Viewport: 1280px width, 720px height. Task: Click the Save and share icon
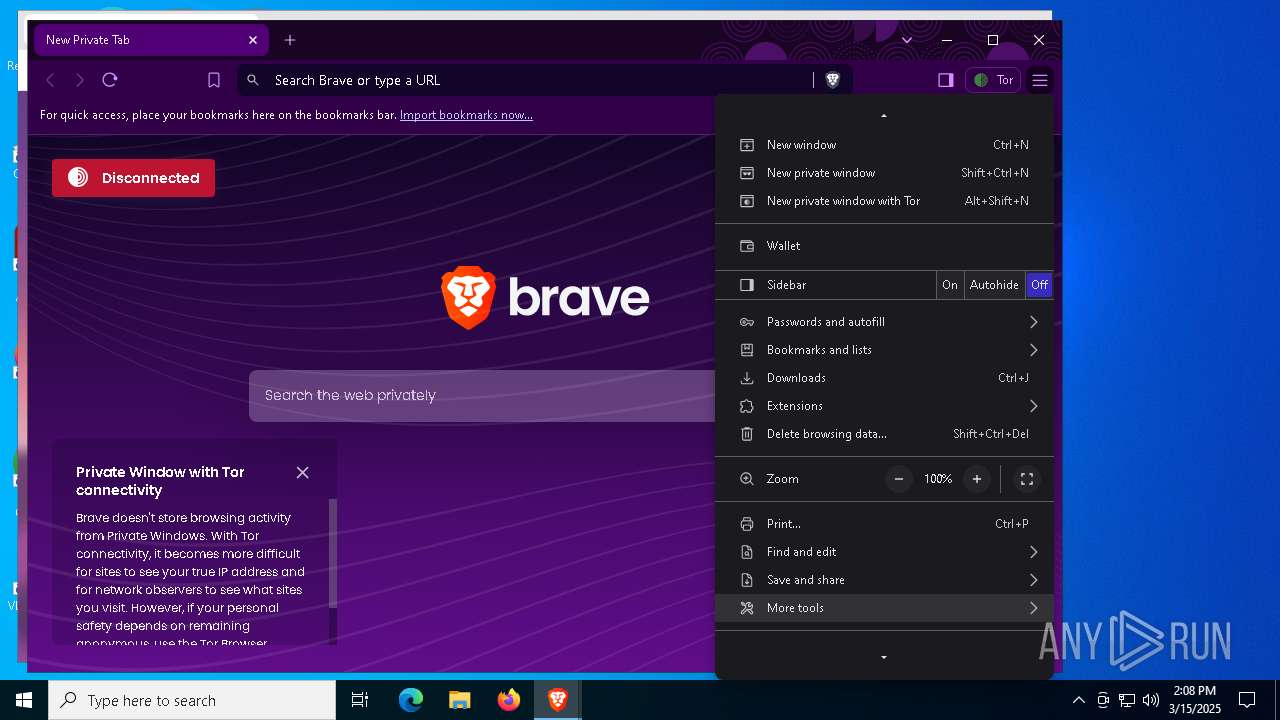click(x=746, y=580)
